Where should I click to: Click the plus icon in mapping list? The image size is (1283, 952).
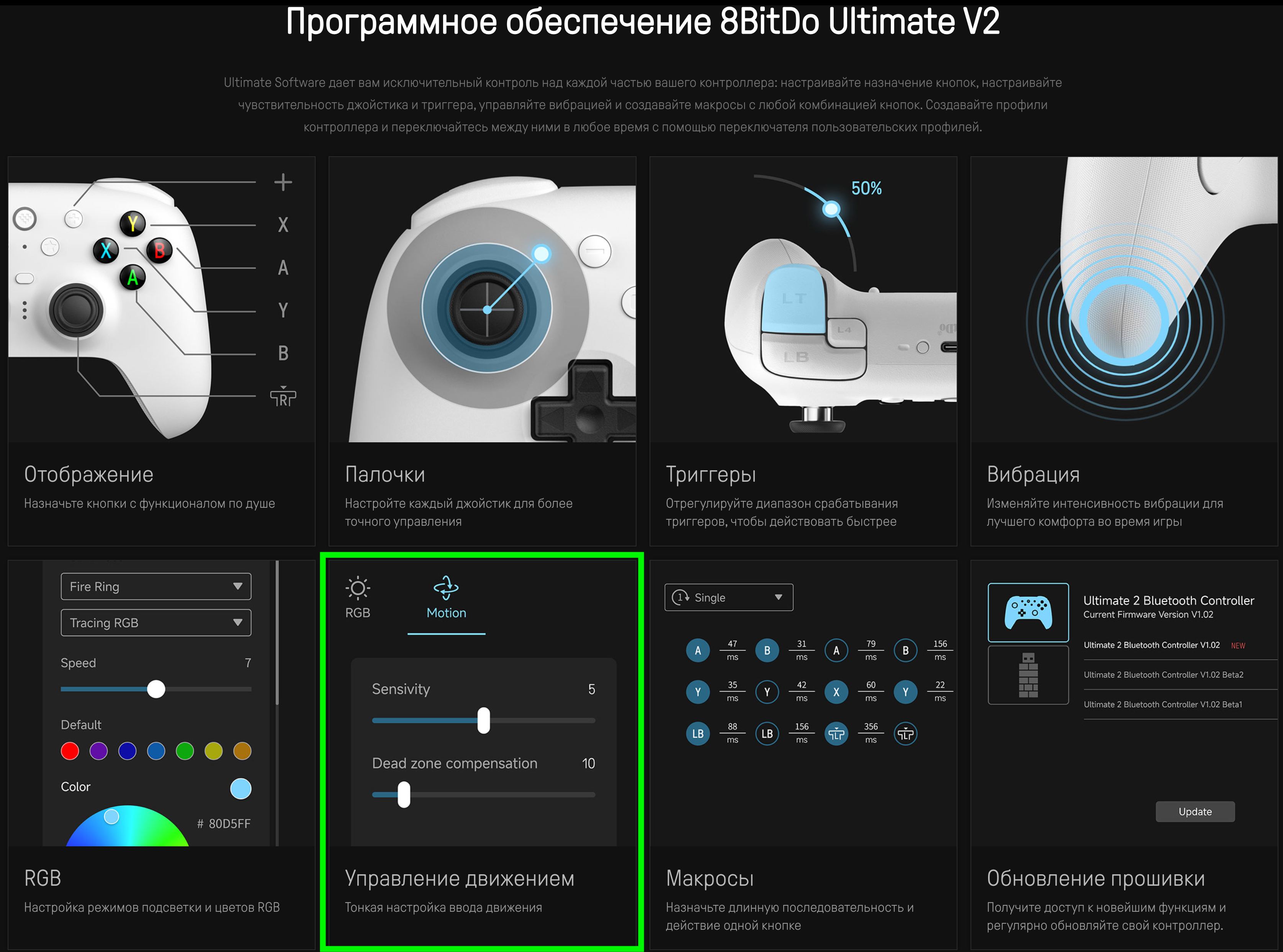(x=282, y=182)
